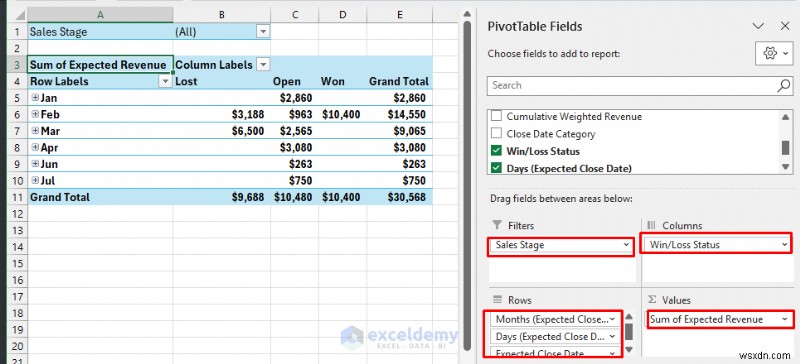Open the Sales Stage (All) filter dropdown
The height and width of the screenshot is (364, 800).
coord(263,32)
